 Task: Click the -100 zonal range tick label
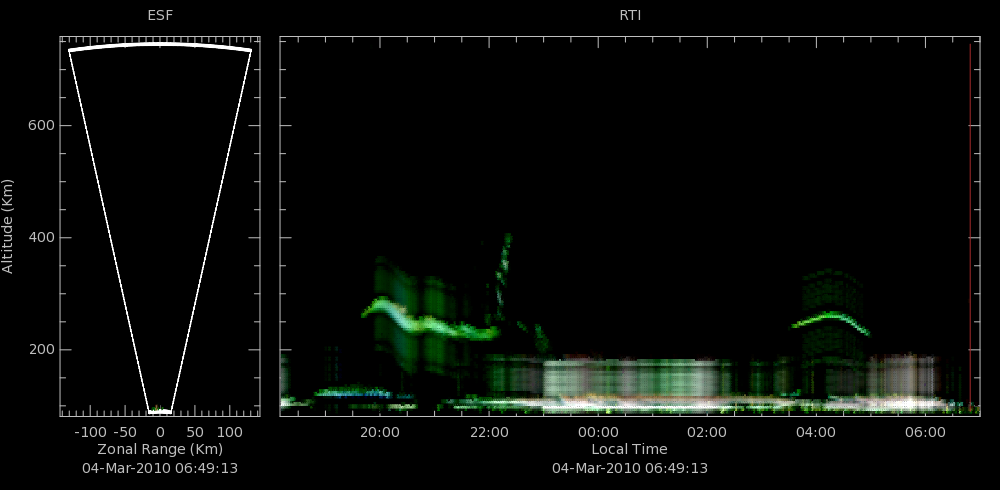click(89, 433)
